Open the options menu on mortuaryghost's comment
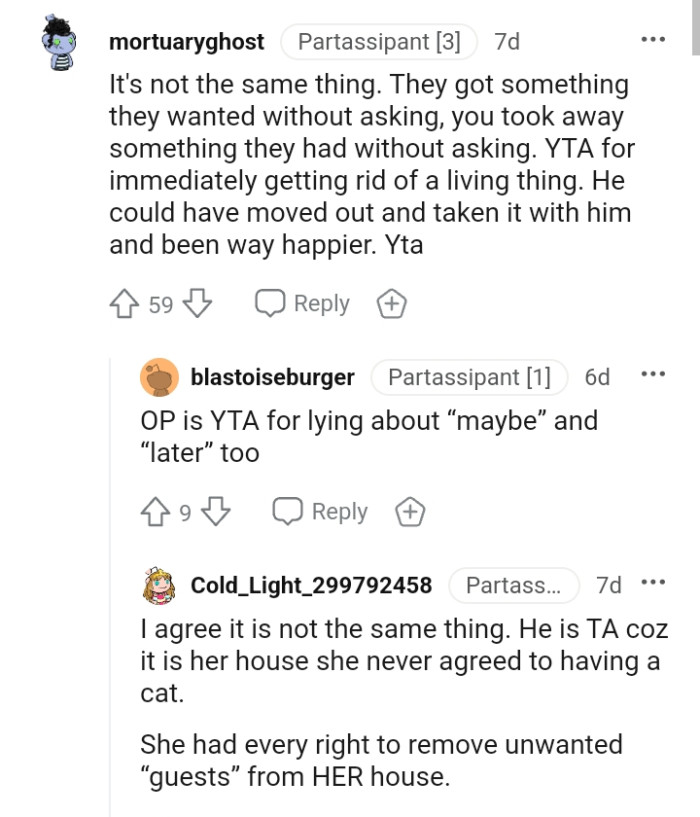Viewport: 700px width, 817px height. click(x=652, y=38)
